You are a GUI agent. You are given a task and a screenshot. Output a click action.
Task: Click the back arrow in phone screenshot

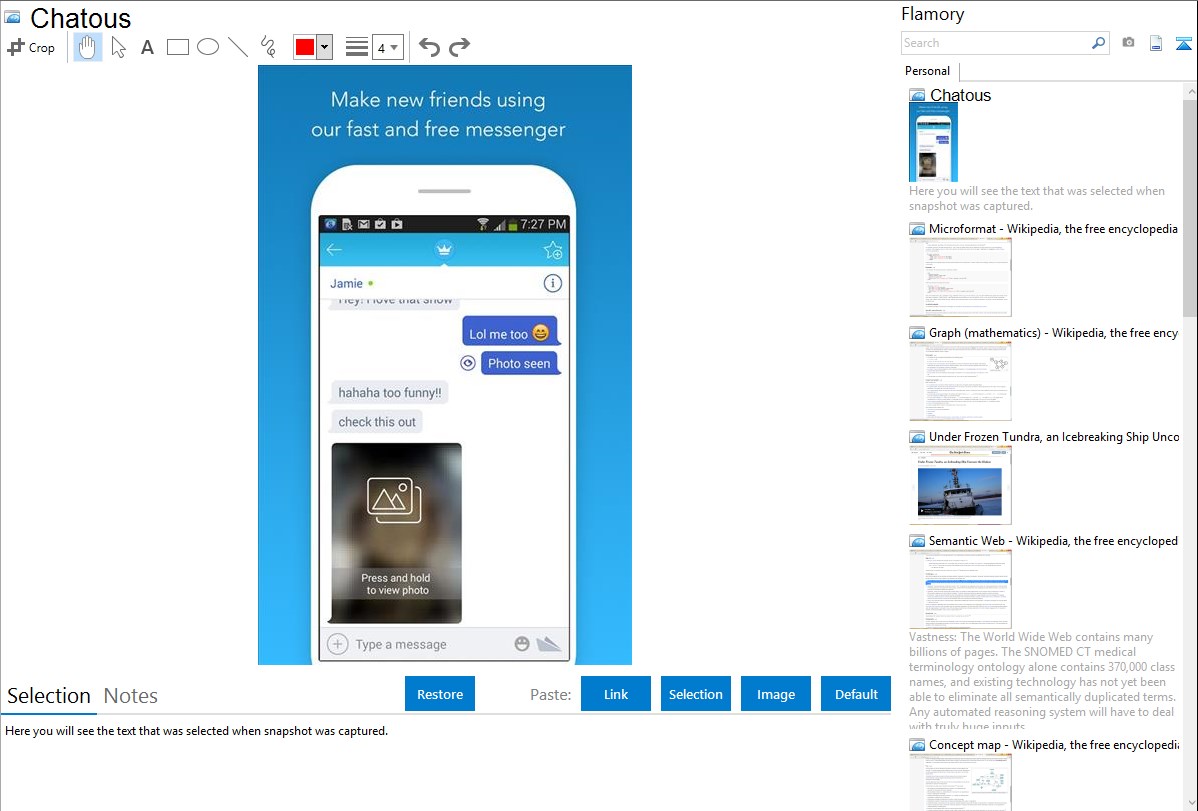[334, 250]
